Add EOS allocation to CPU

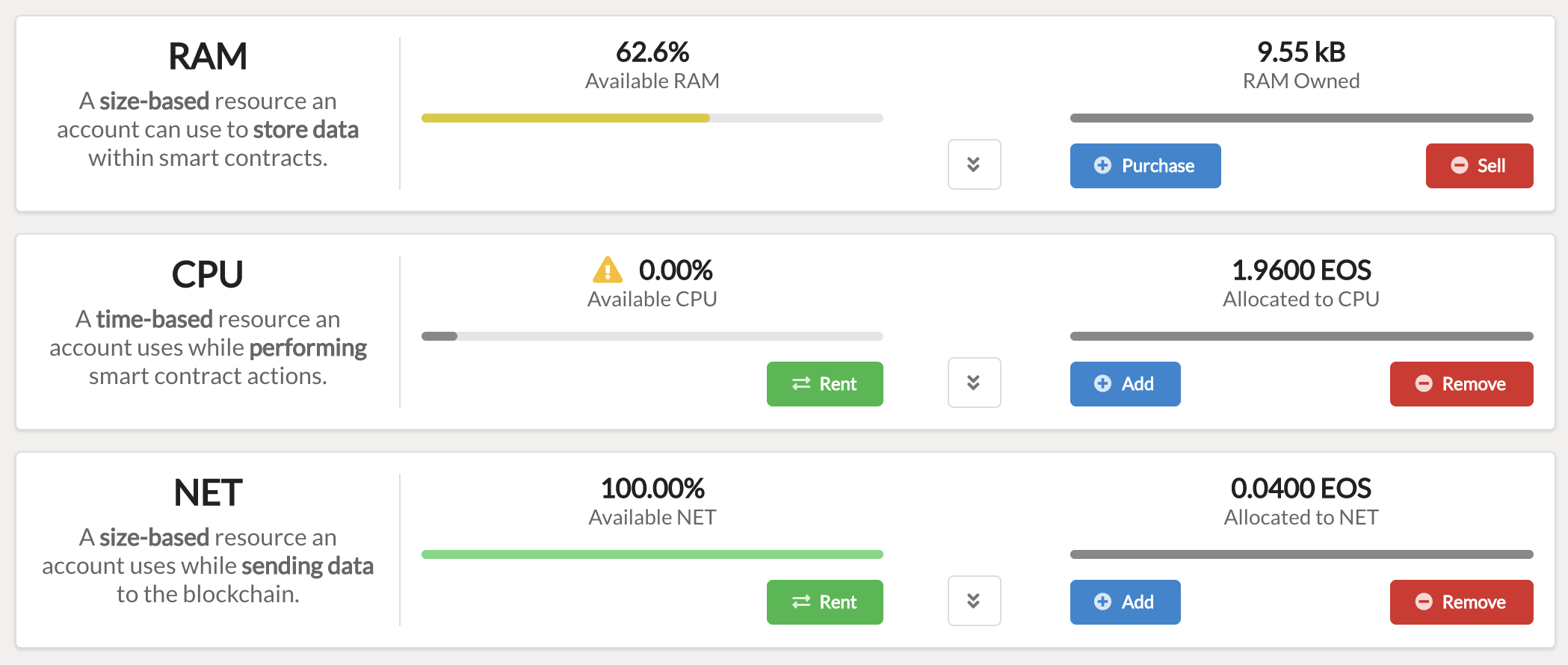coord(1125,384)
